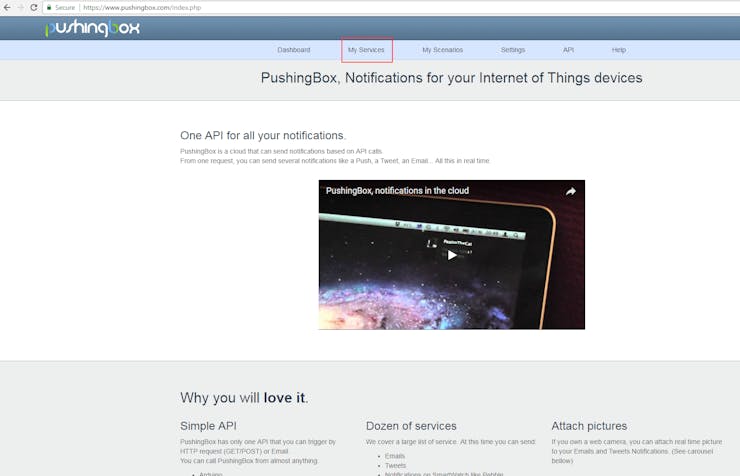Open the Settings menu item

(513, 50)
